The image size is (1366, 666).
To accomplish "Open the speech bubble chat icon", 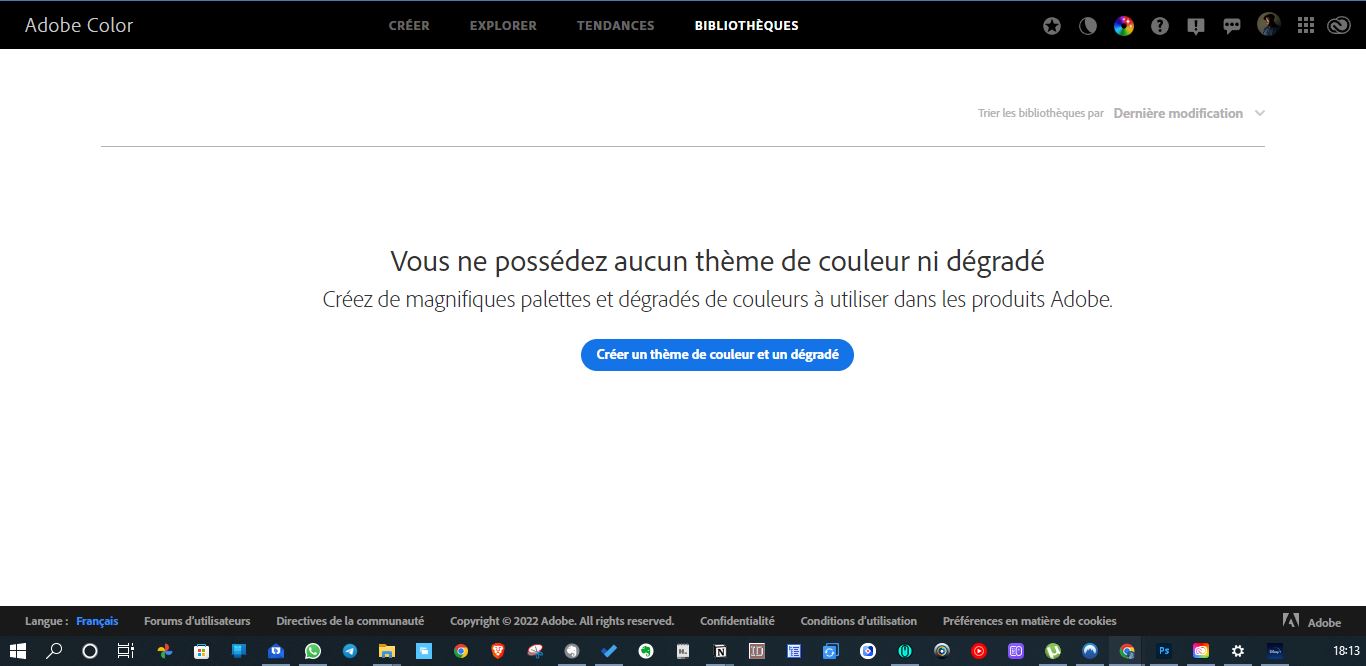I will tap(1232, 26).
